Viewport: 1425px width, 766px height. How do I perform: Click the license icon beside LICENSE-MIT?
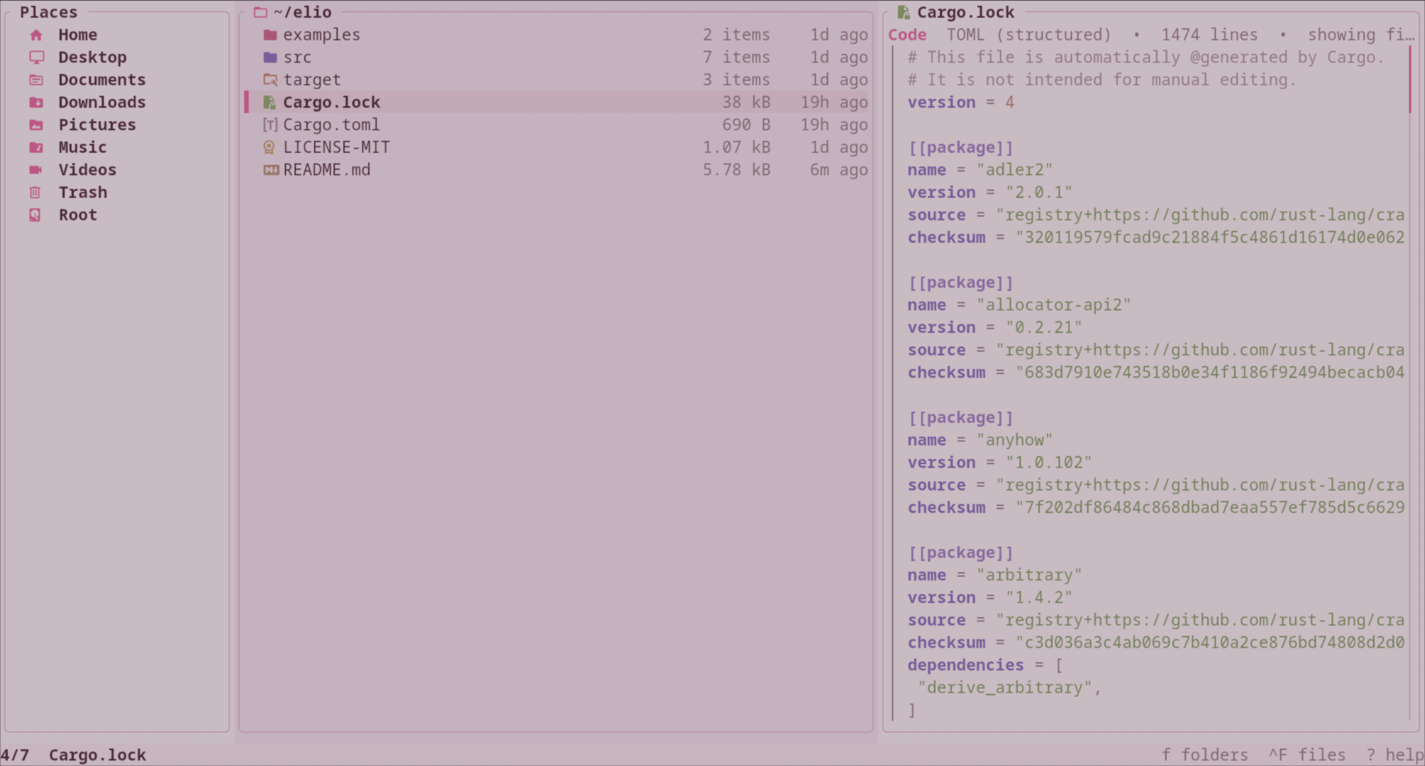(x=270, y=147)
